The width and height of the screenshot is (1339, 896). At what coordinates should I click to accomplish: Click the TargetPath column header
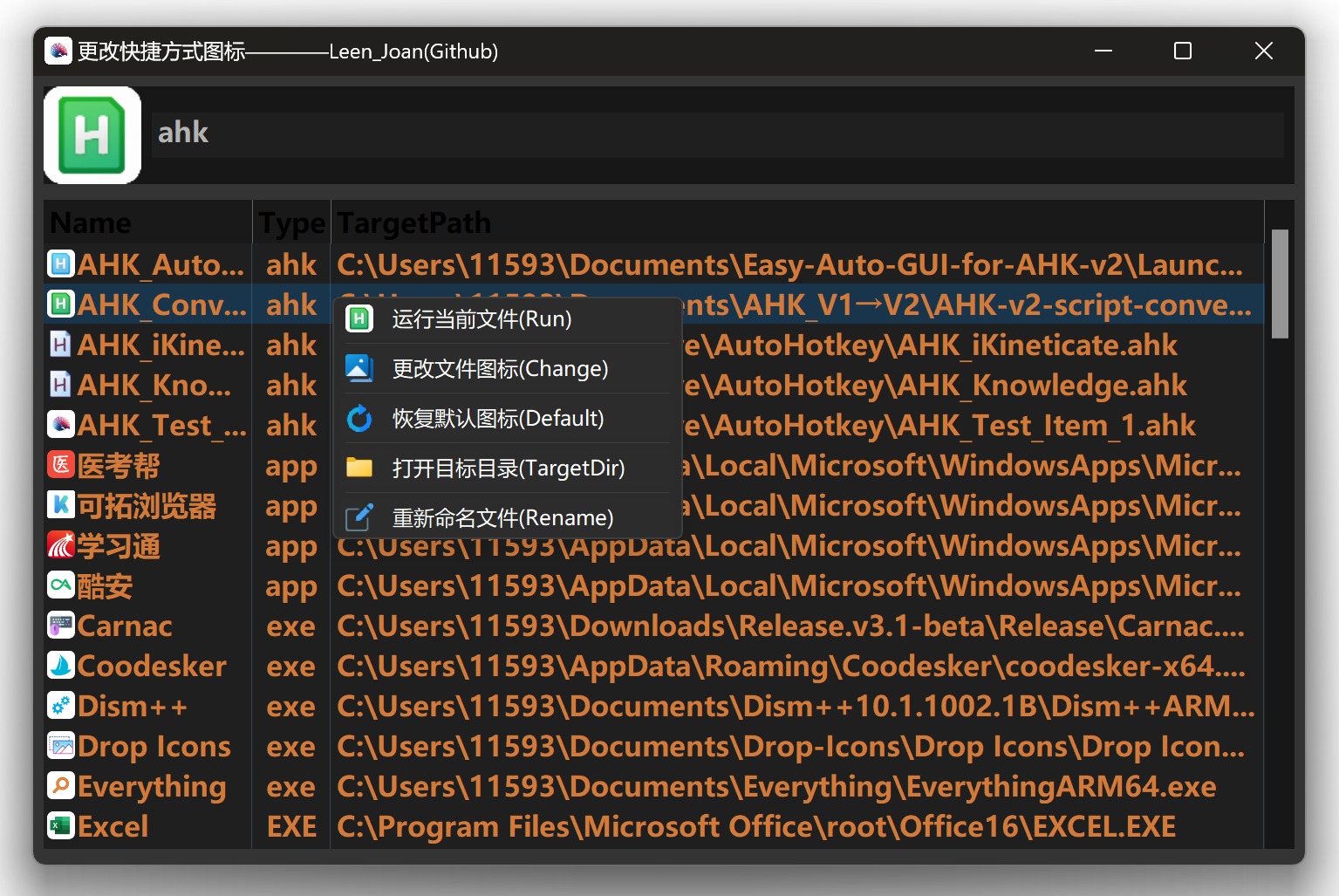413,223
